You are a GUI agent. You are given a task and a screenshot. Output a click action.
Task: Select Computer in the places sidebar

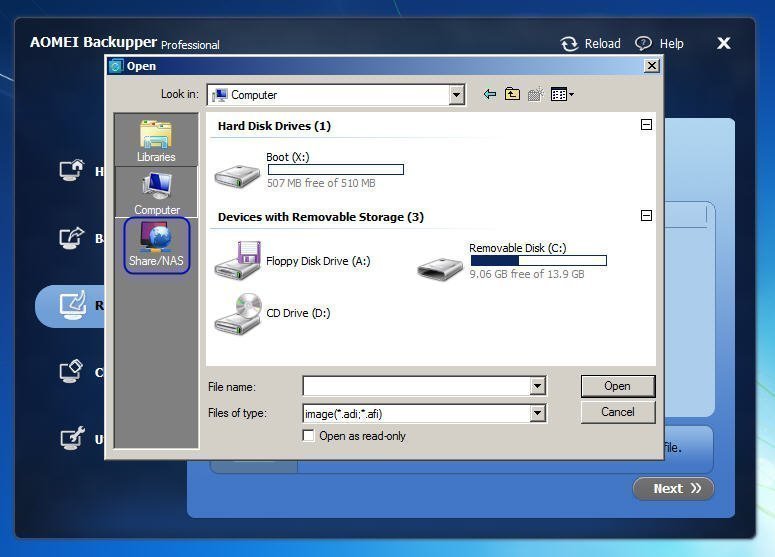click(x=156, y=192)
